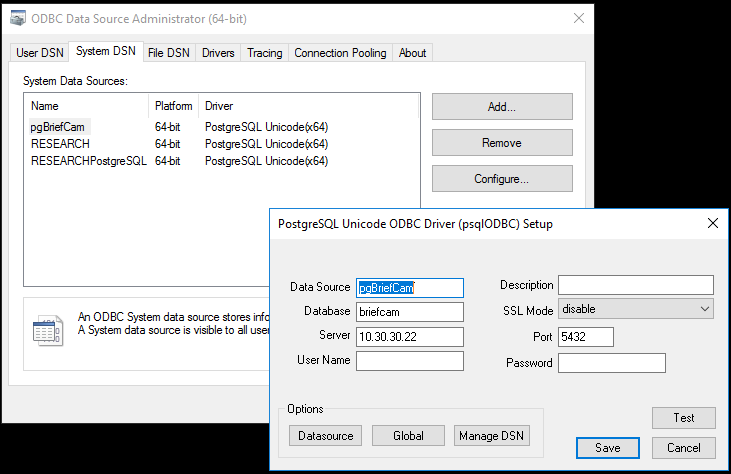Open Datasource options

coord(325,436)
